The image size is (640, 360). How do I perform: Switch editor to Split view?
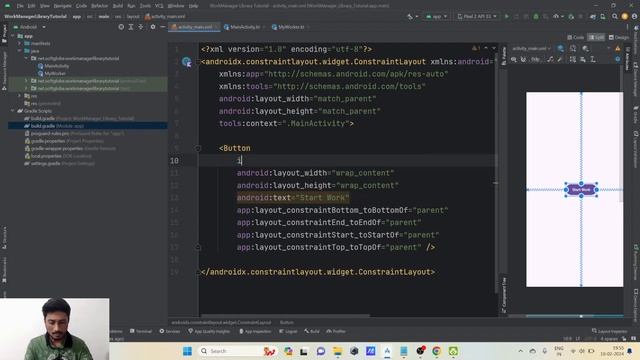(x=596, y=37)
